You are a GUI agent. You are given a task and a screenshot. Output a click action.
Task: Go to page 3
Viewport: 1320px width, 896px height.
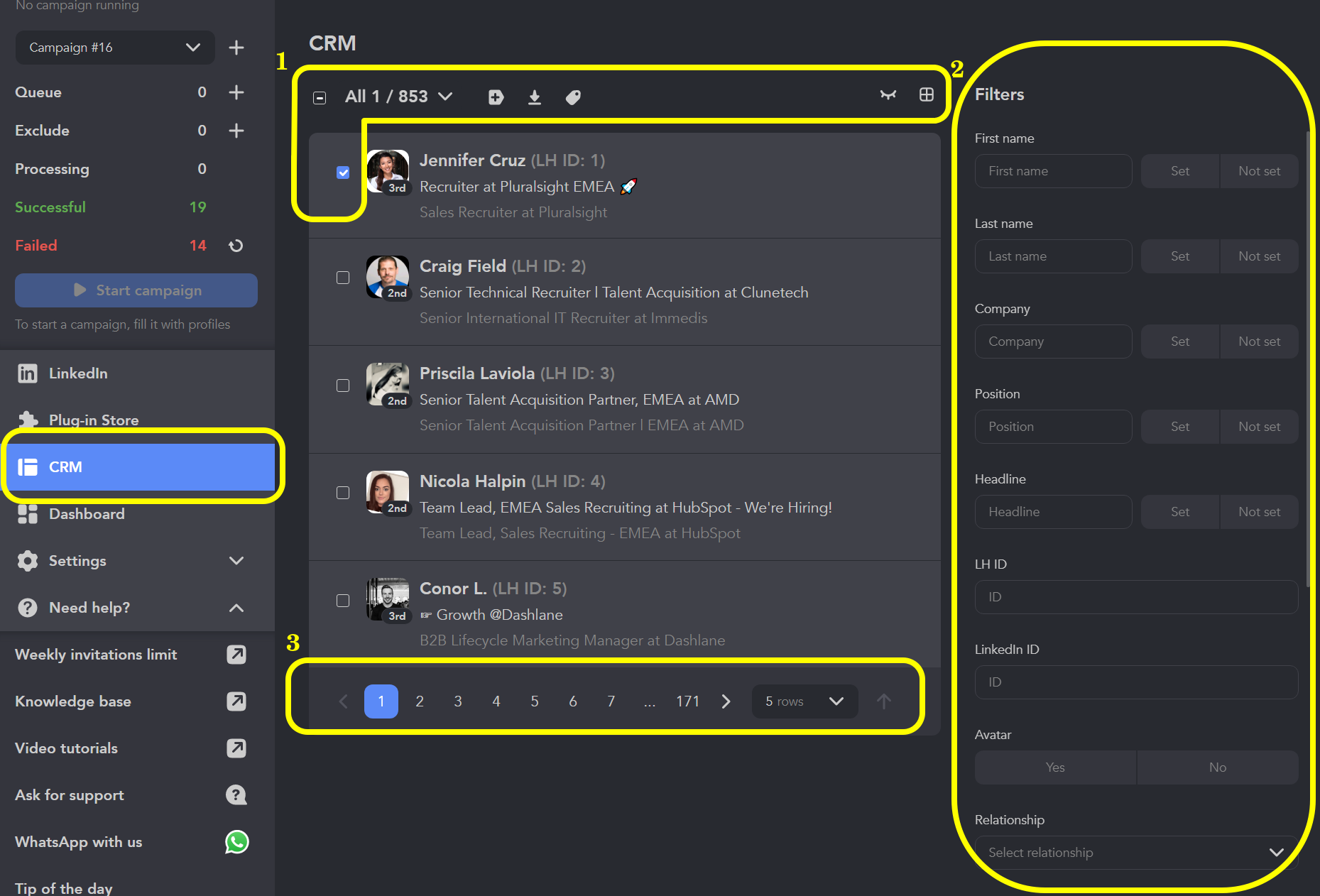pos(458,701)
